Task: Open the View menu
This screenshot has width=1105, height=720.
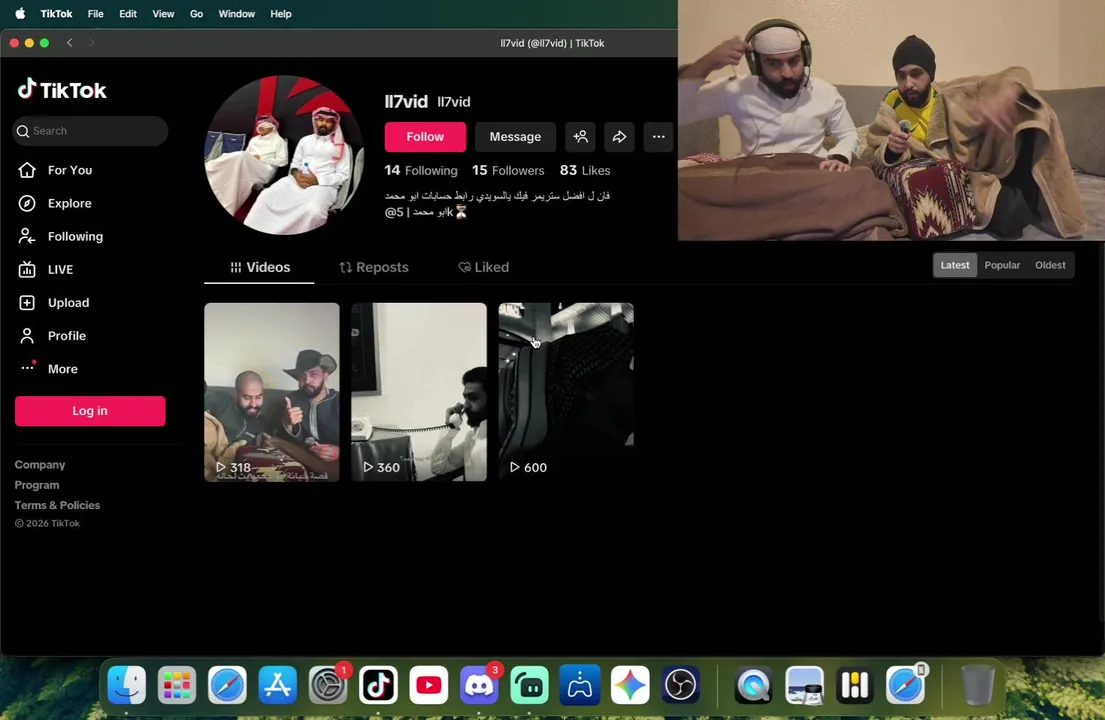Action: coord(163,13)
